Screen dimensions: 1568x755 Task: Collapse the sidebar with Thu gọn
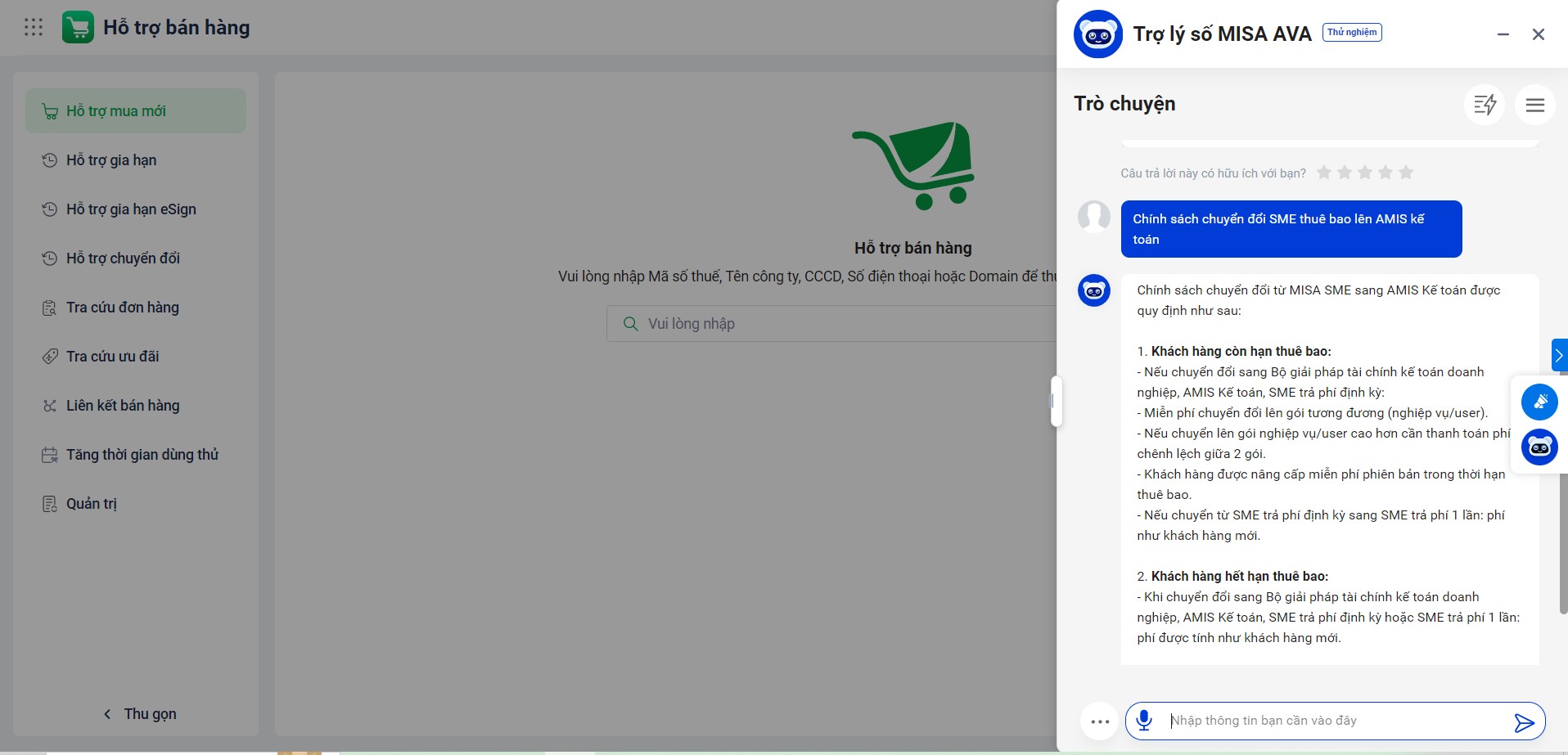coord(139,714)
